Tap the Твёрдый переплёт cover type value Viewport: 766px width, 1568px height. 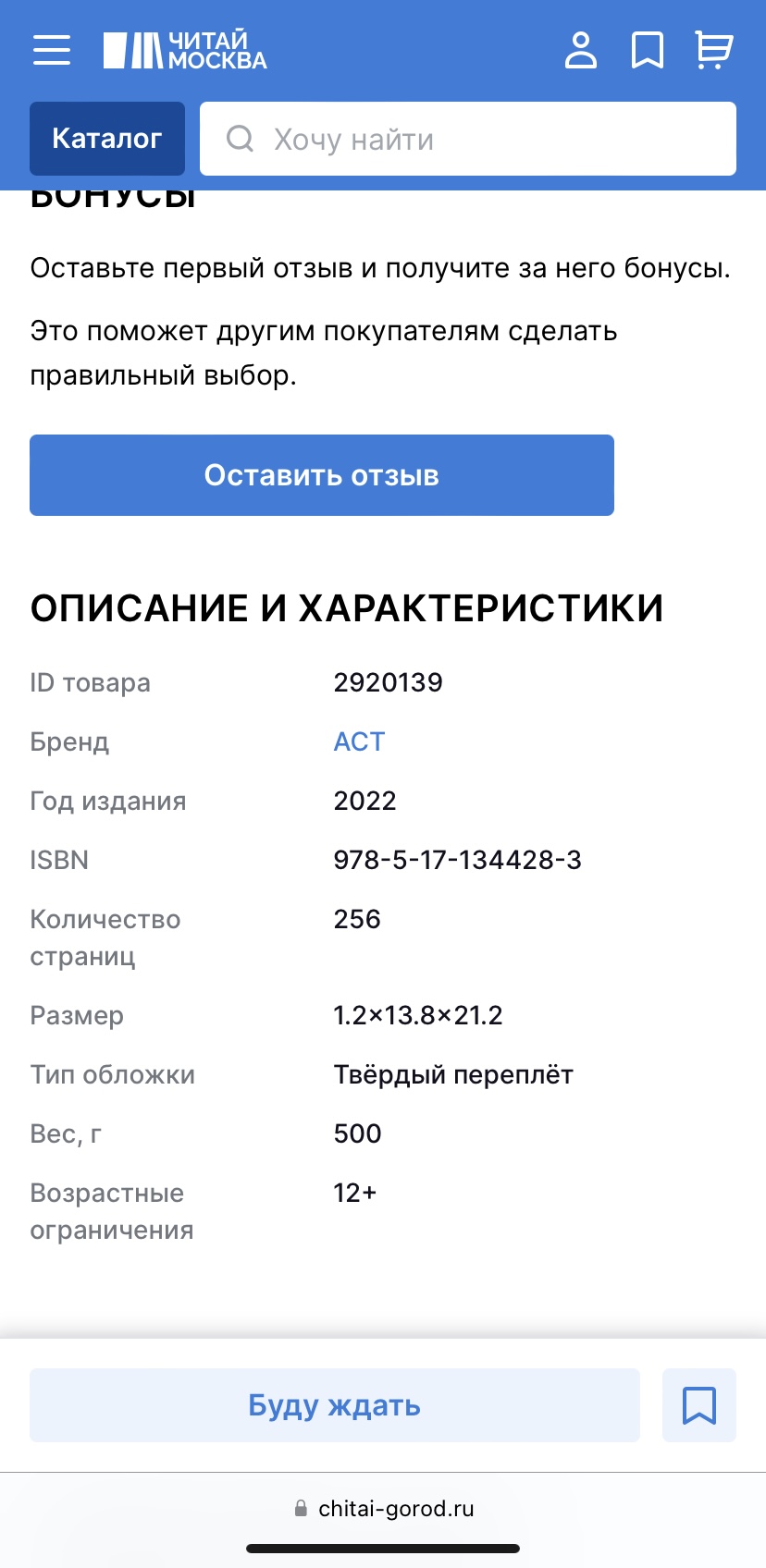click(x=453, y=1074)
